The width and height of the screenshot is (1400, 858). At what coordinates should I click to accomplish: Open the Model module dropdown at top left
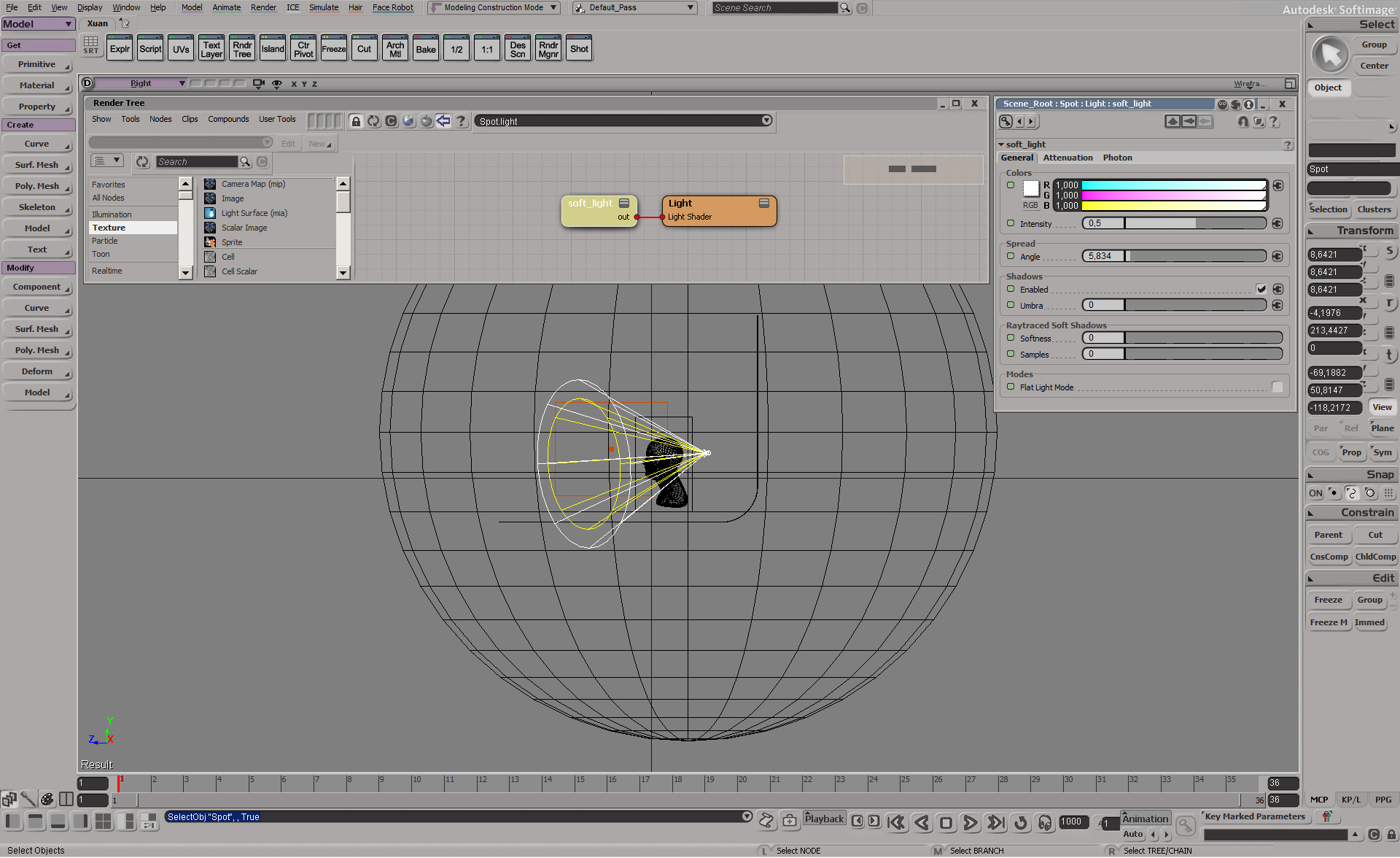[x=38, y=24]
